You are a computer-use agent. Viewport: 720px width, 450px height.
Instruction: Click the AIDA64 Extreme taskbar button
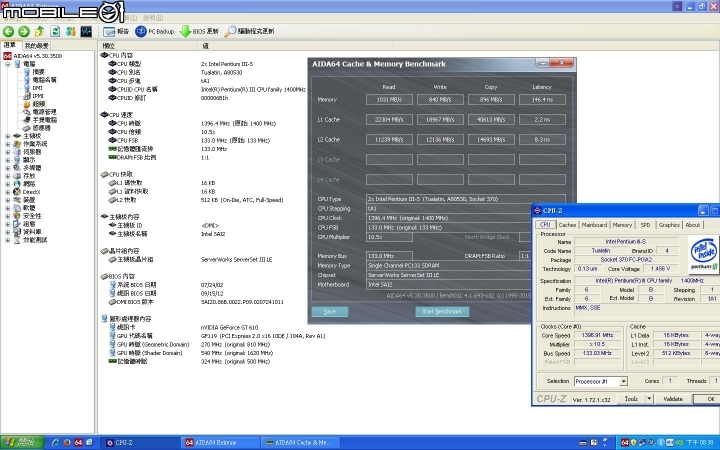(219, 443)
